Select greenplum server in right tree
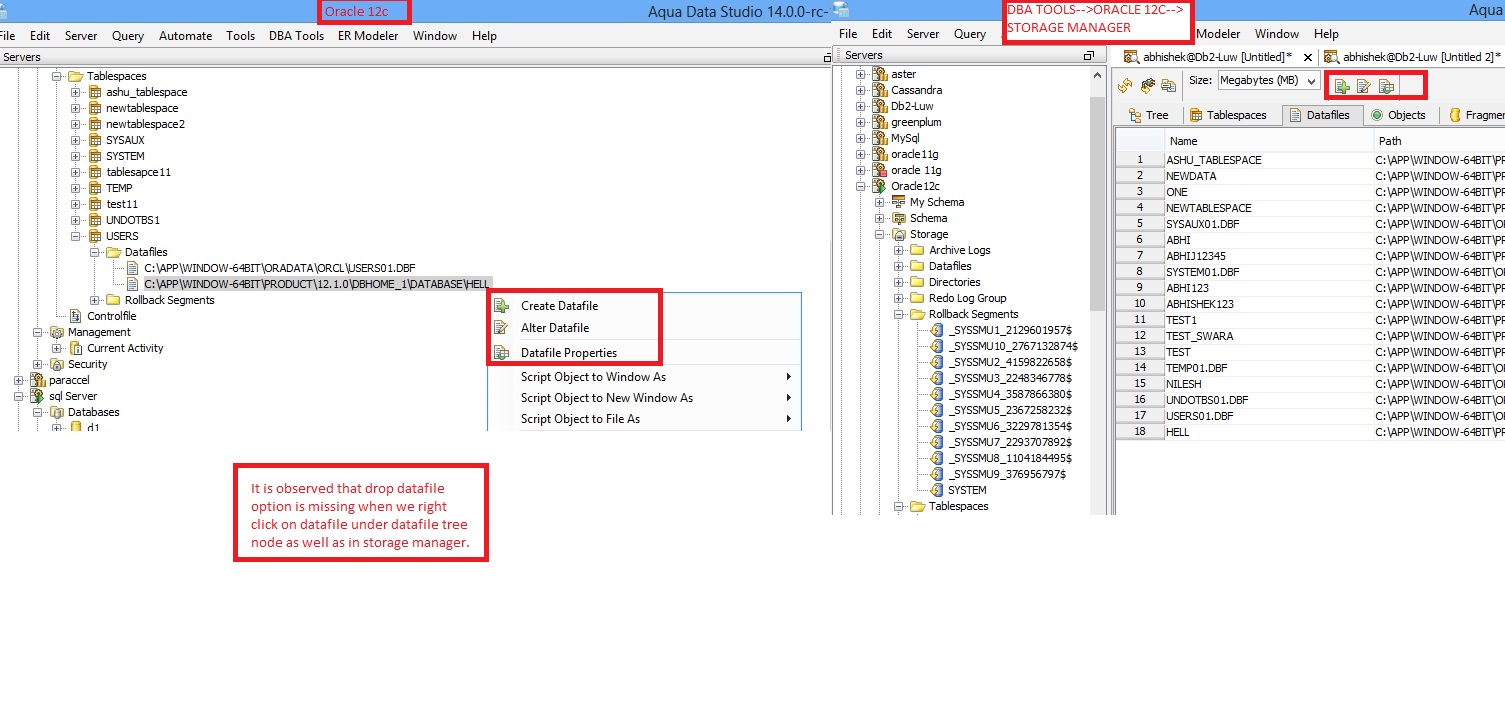 tap(916, 122)
